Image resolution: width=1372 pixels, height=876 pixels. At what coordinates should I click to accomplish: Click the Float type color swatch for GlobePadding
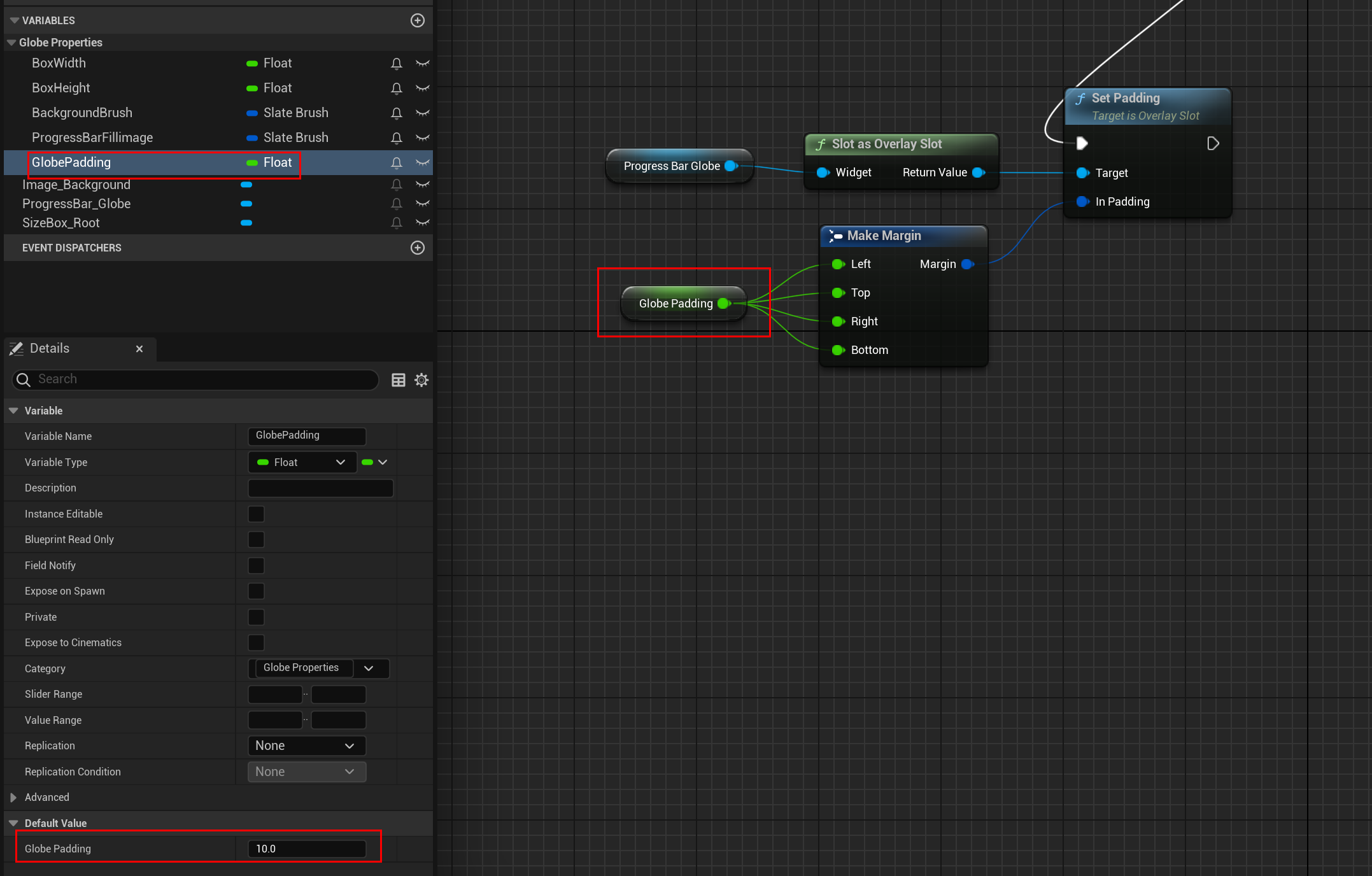point(252,163)
